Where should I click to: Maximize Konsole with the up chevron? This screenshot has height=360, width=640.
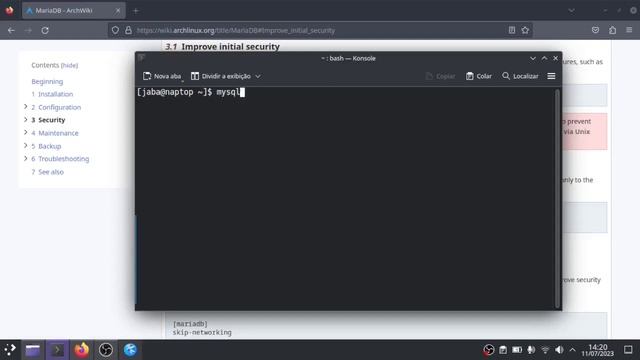click(544, 58)
